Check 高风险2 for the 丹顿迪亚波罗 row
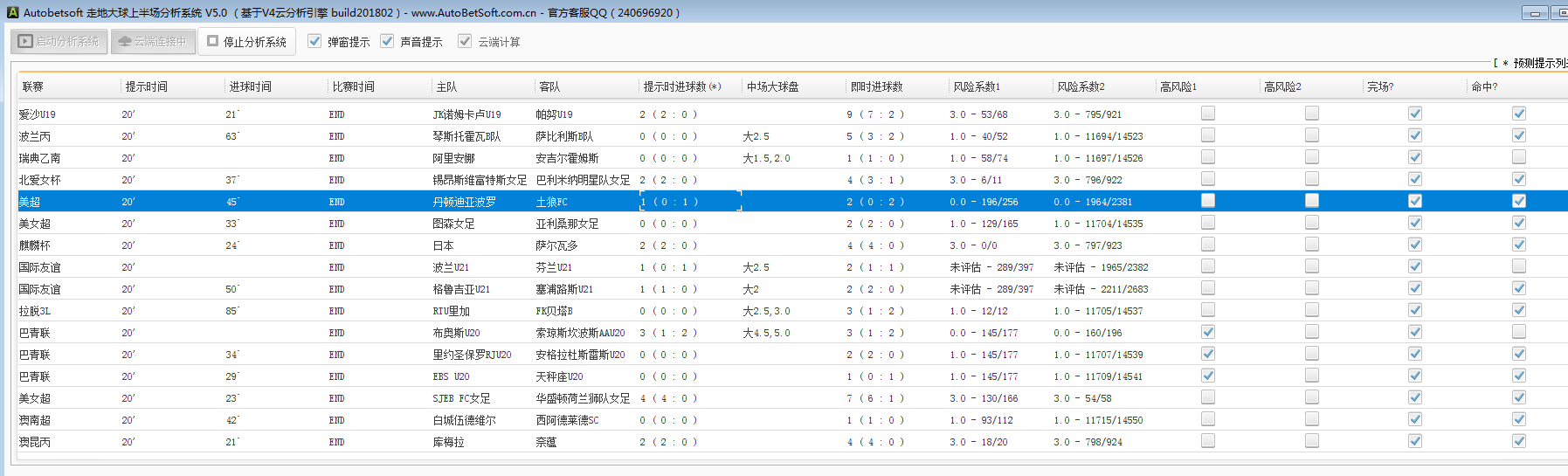 (x=1311, y=201)
